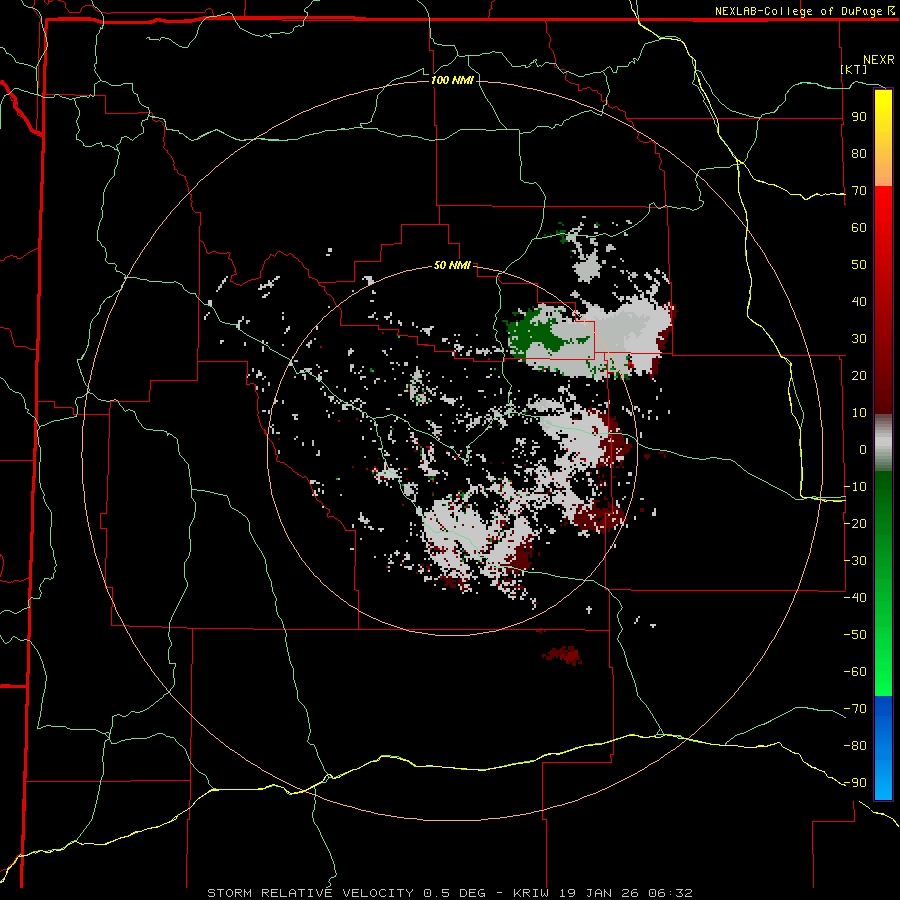Click the 30 value on velocity scale
Screen dimensions: 900x900
tap(859, 339)
